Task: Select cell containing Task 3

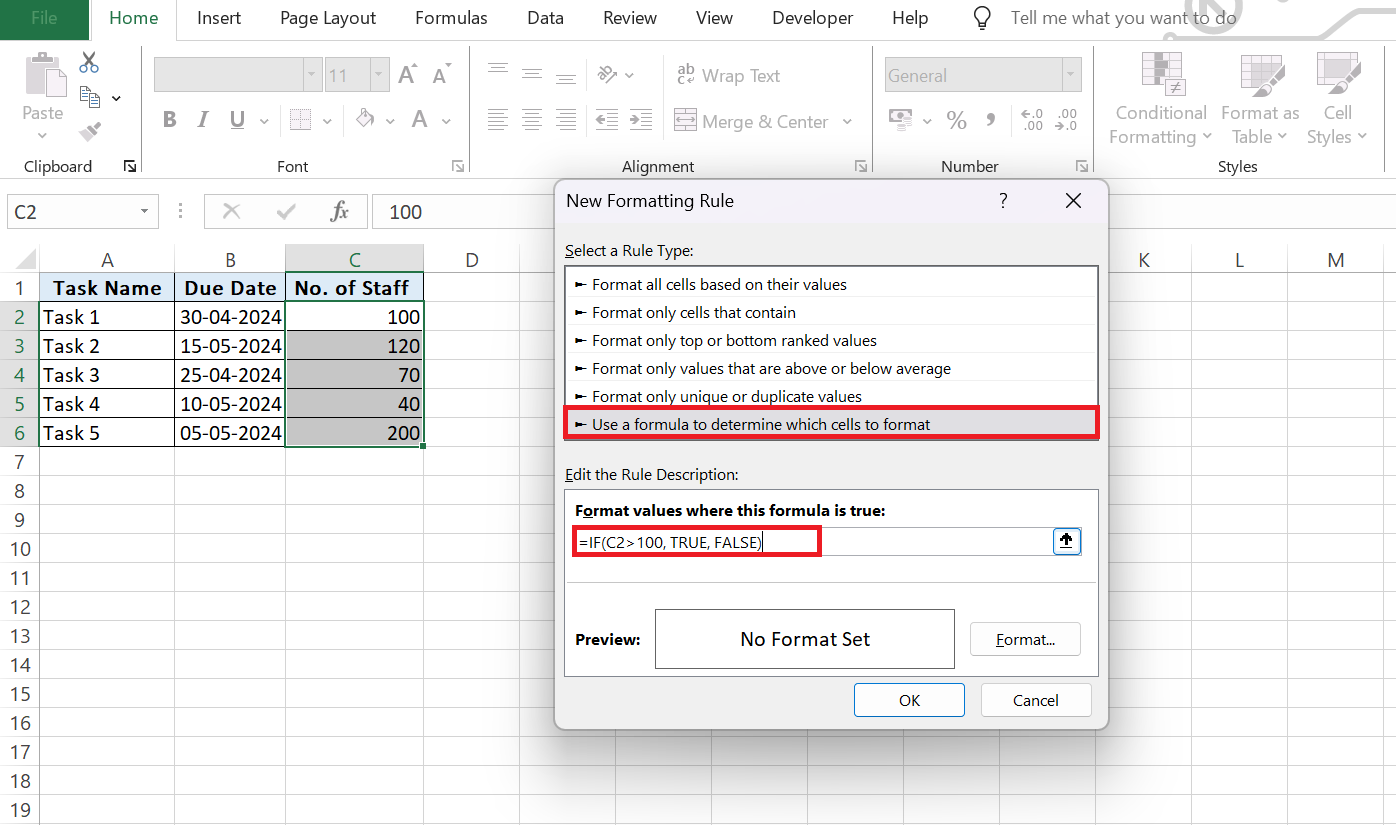Action: [107, 375]
